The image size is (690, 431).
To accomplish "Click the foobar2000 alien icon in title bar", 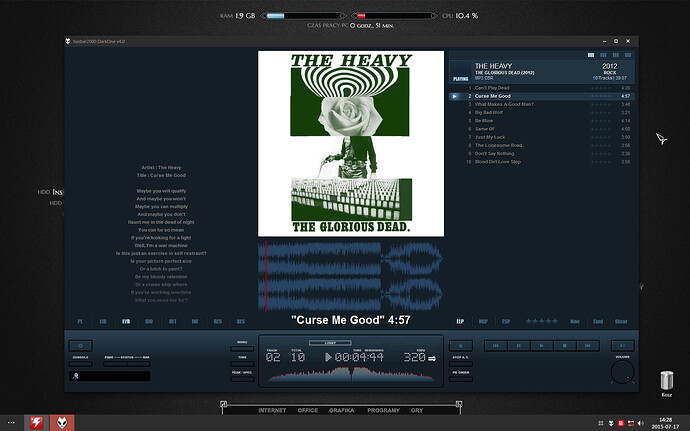I will pos(68,41).
